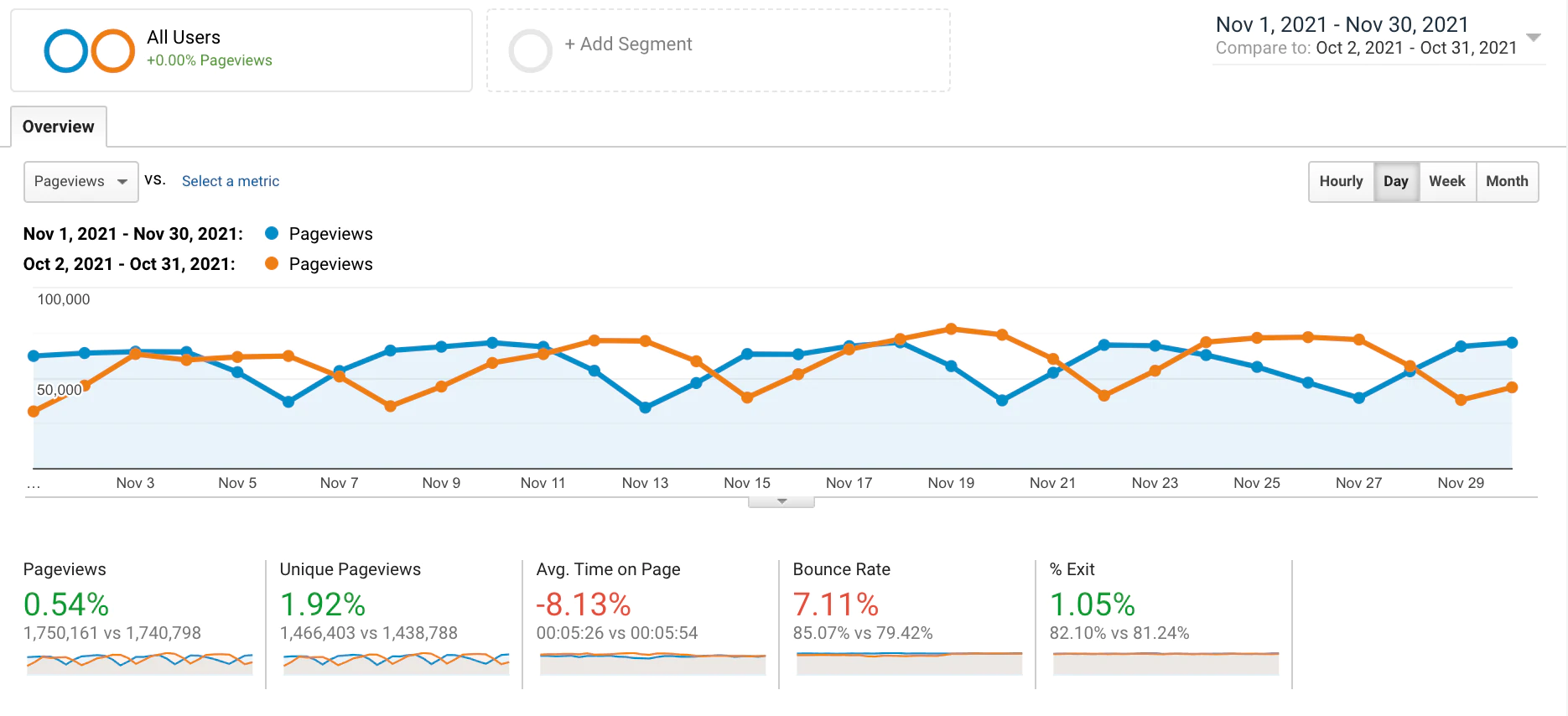This screenshot has width=1568, height=716.
Task: Click the orange All Users segment circle
Action: 113,51
